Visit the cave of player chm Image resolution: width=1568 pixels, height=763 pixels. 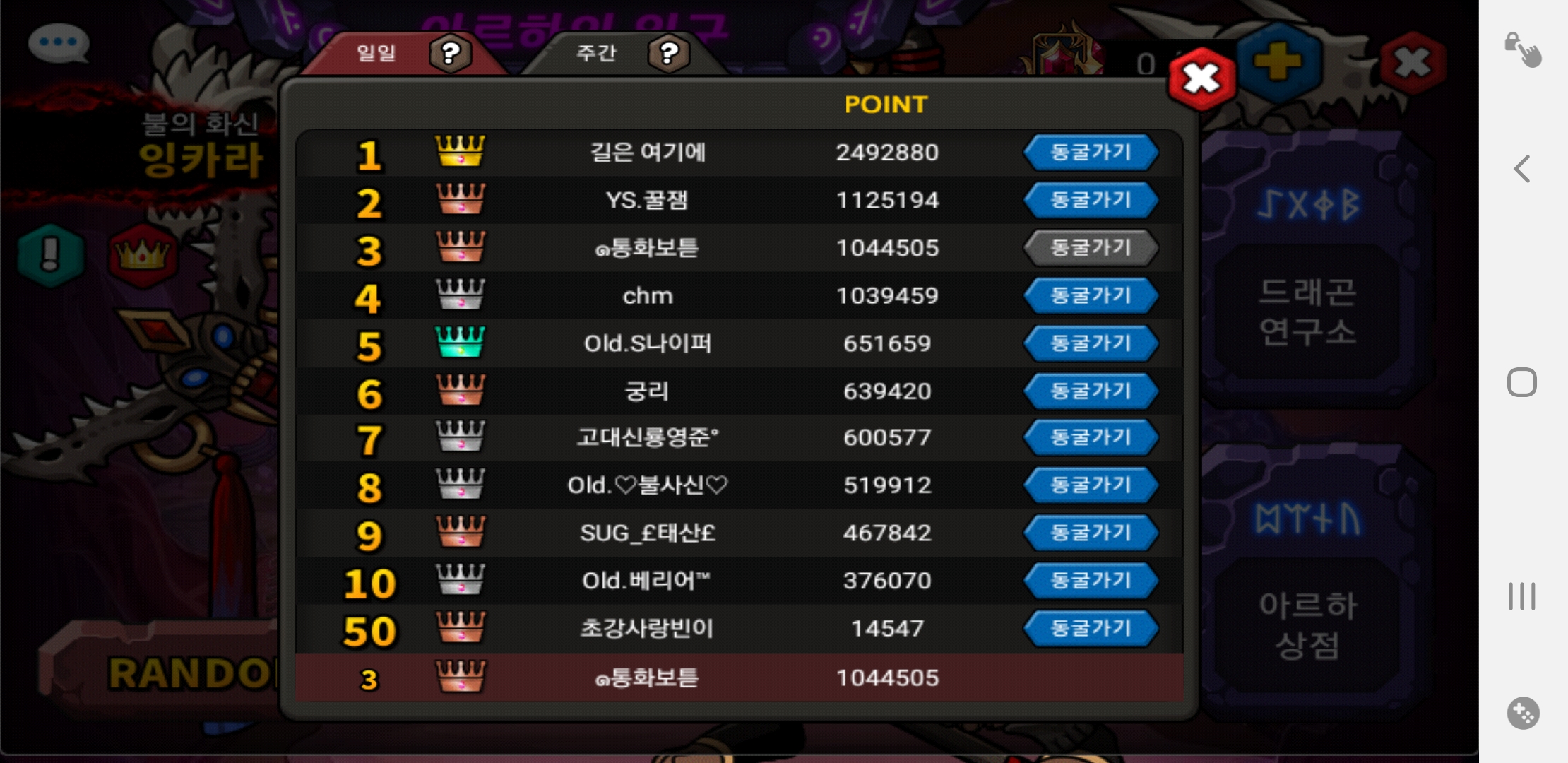point(1091,295)
